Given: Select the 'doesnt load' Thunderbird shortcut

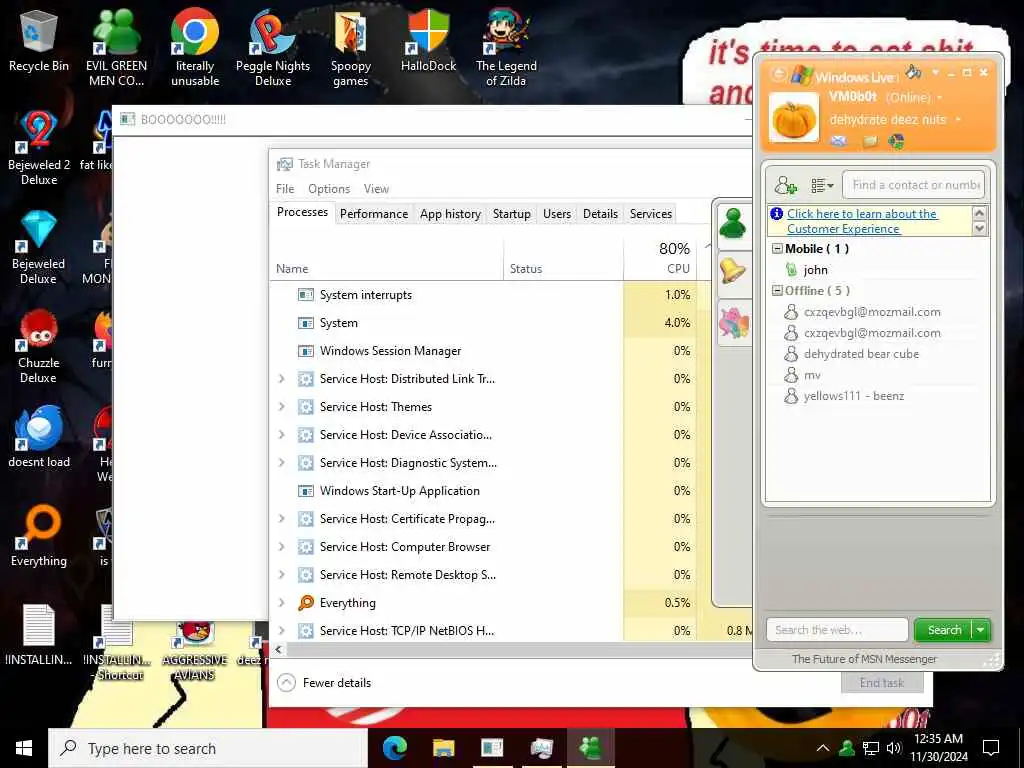Looking at the screenshot, I should (39, 436).
